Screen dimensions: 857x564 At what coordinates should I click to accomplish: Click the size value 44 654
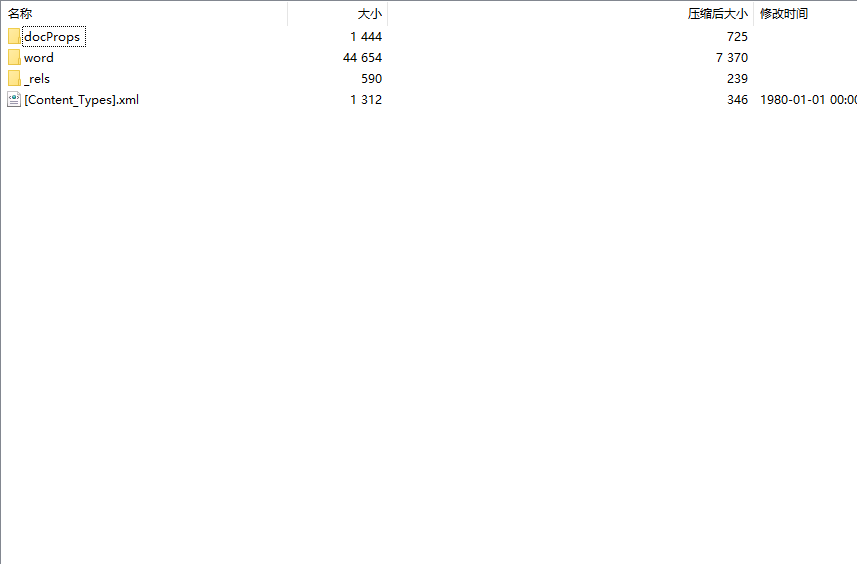click(362, 57)
